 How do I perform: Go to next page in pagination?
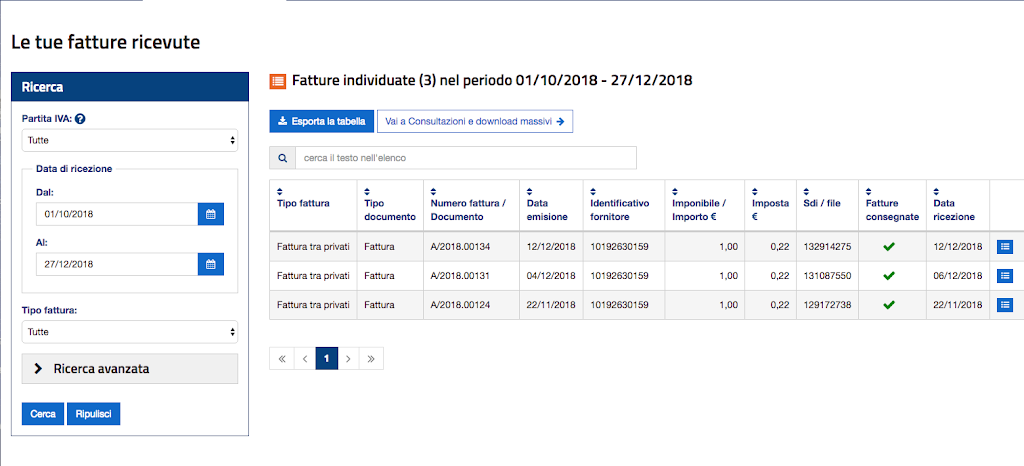(x=349, y=358)
